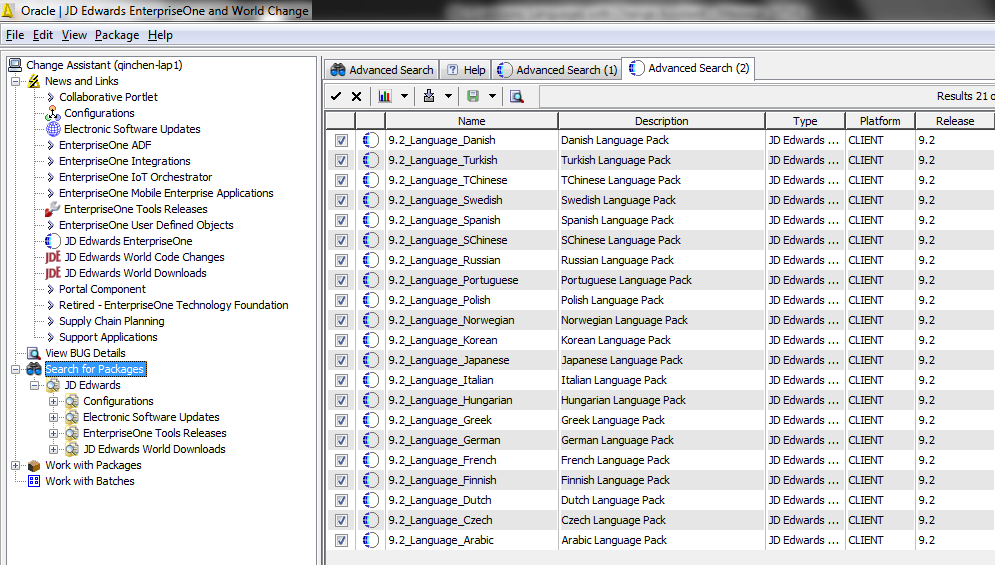Open the Supply Chain Planning link
This screenshot has height=565, width=995.
(108, 321)
